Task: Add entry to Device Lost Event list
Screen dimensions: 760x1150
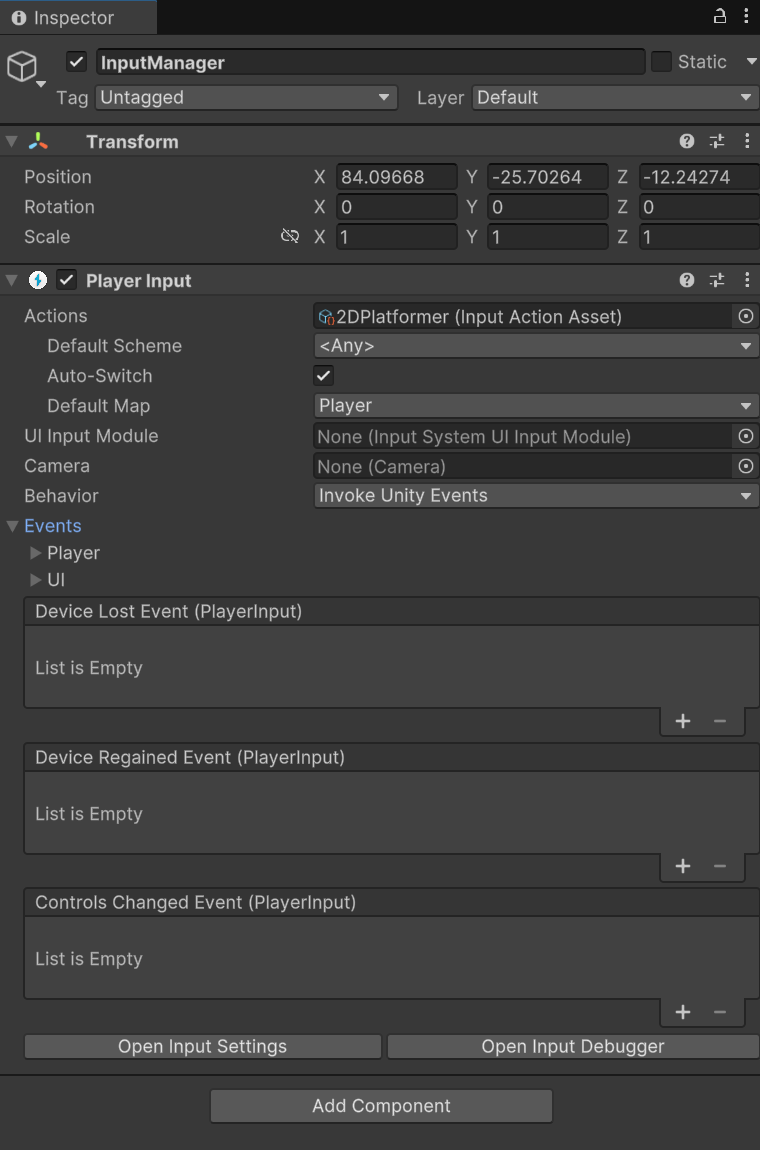Action: point(683,721)
